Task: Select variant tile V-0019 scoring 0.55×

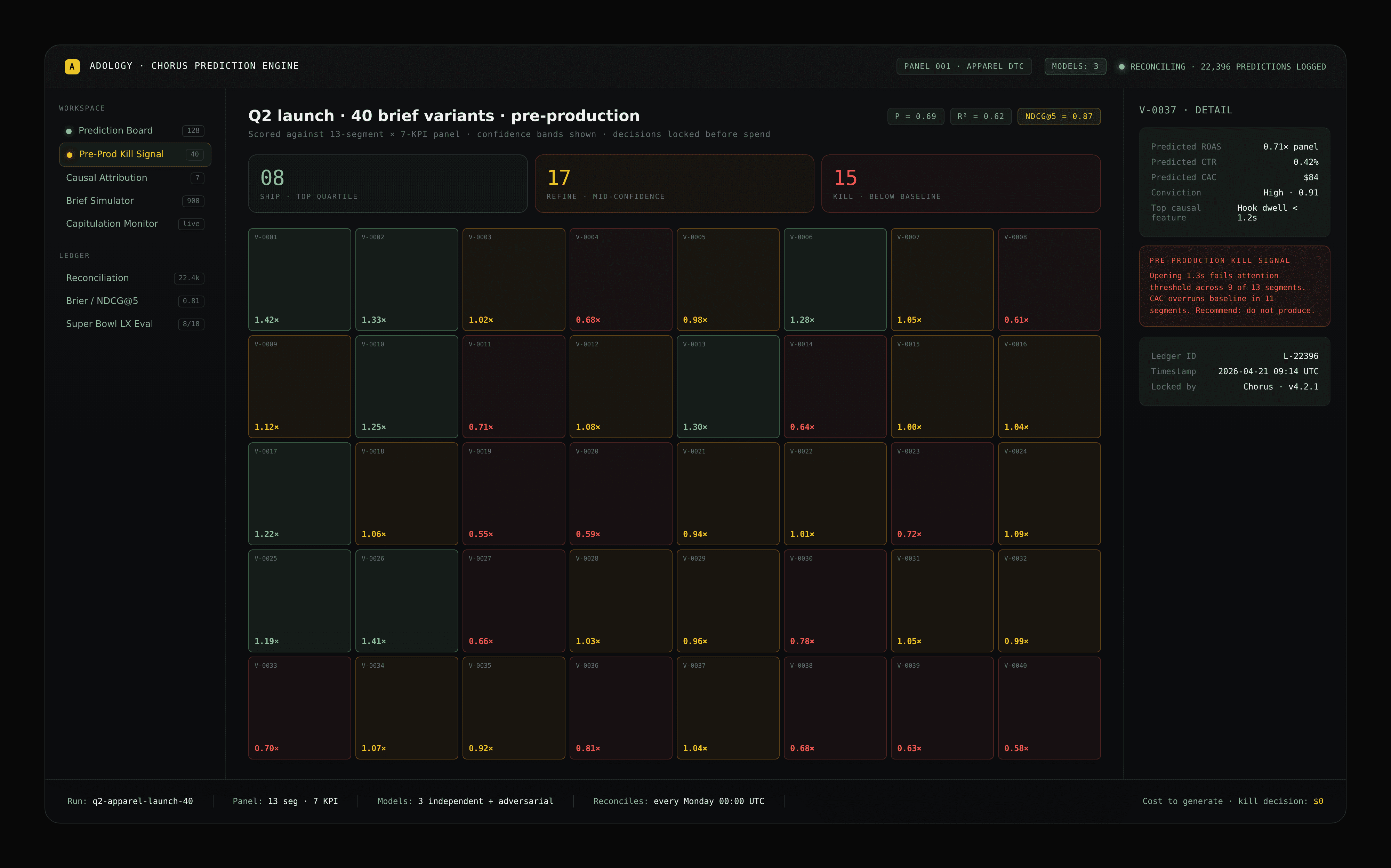Action: tap(513, 494)
